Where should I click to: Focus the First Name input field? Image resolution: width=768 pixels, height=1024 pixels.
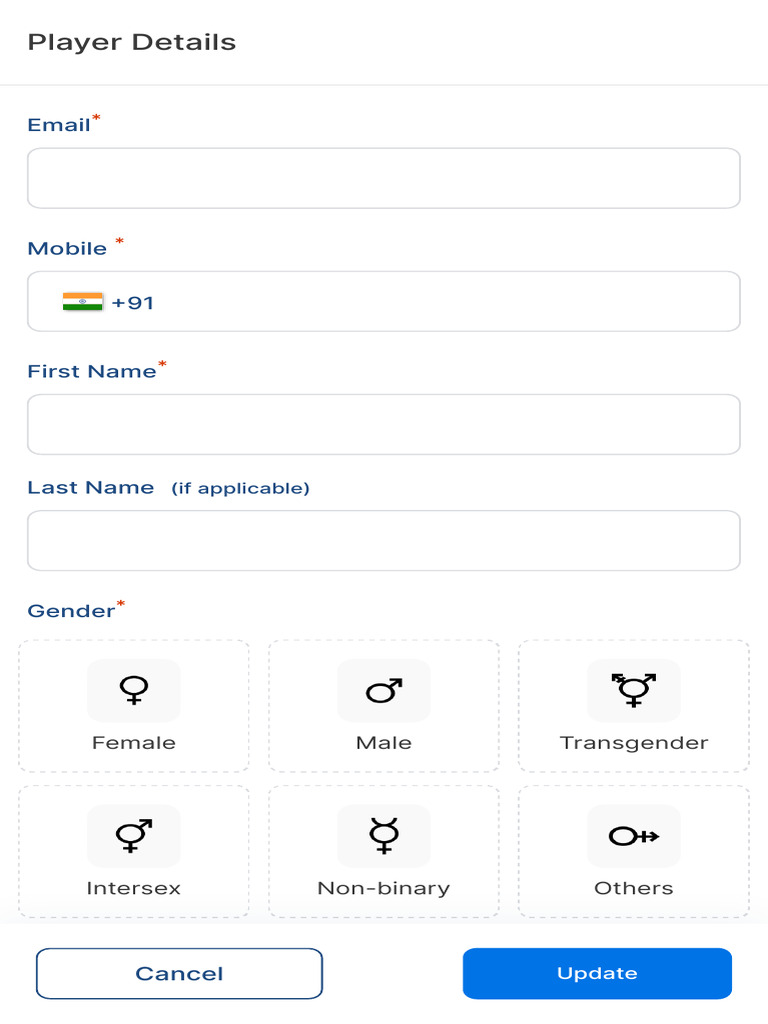click(x=384, y=424)
